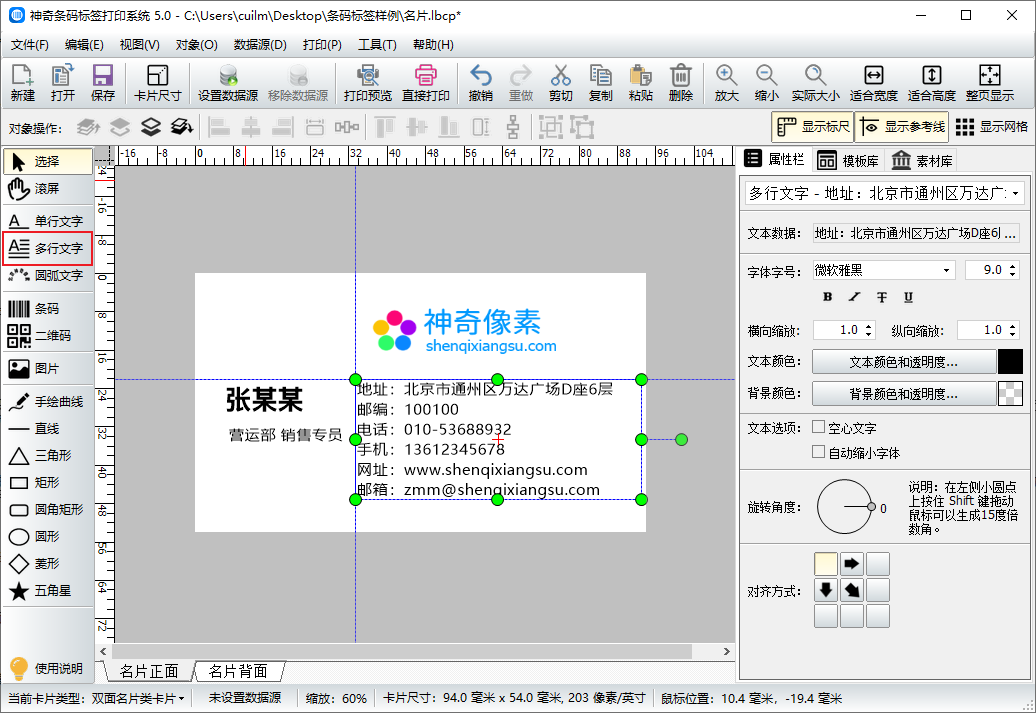
Task: Toggle bold B text formatting
Action: [827, 297]
